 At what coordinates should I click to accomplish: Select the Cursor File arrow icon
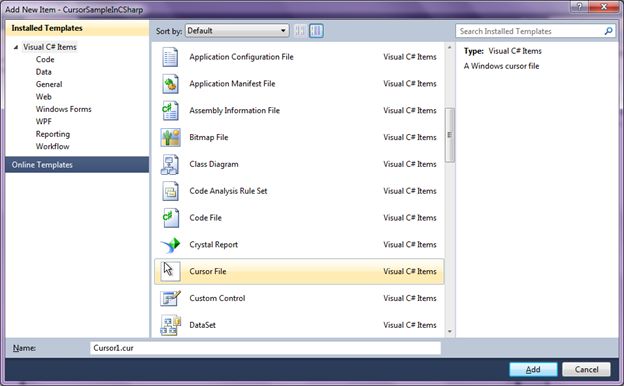pos(170,271)
